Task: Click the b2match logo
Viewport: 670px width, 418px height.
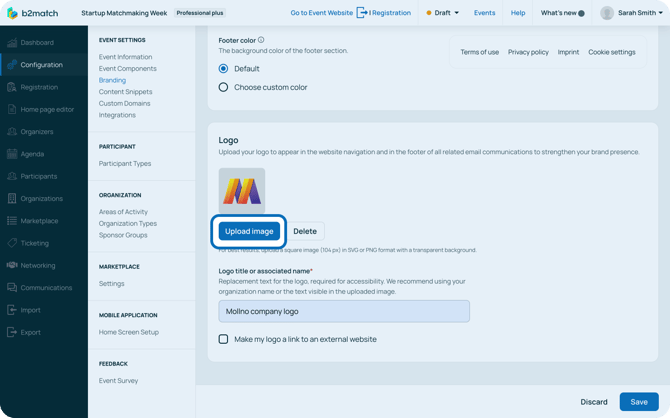Action: tap(32, 13)
